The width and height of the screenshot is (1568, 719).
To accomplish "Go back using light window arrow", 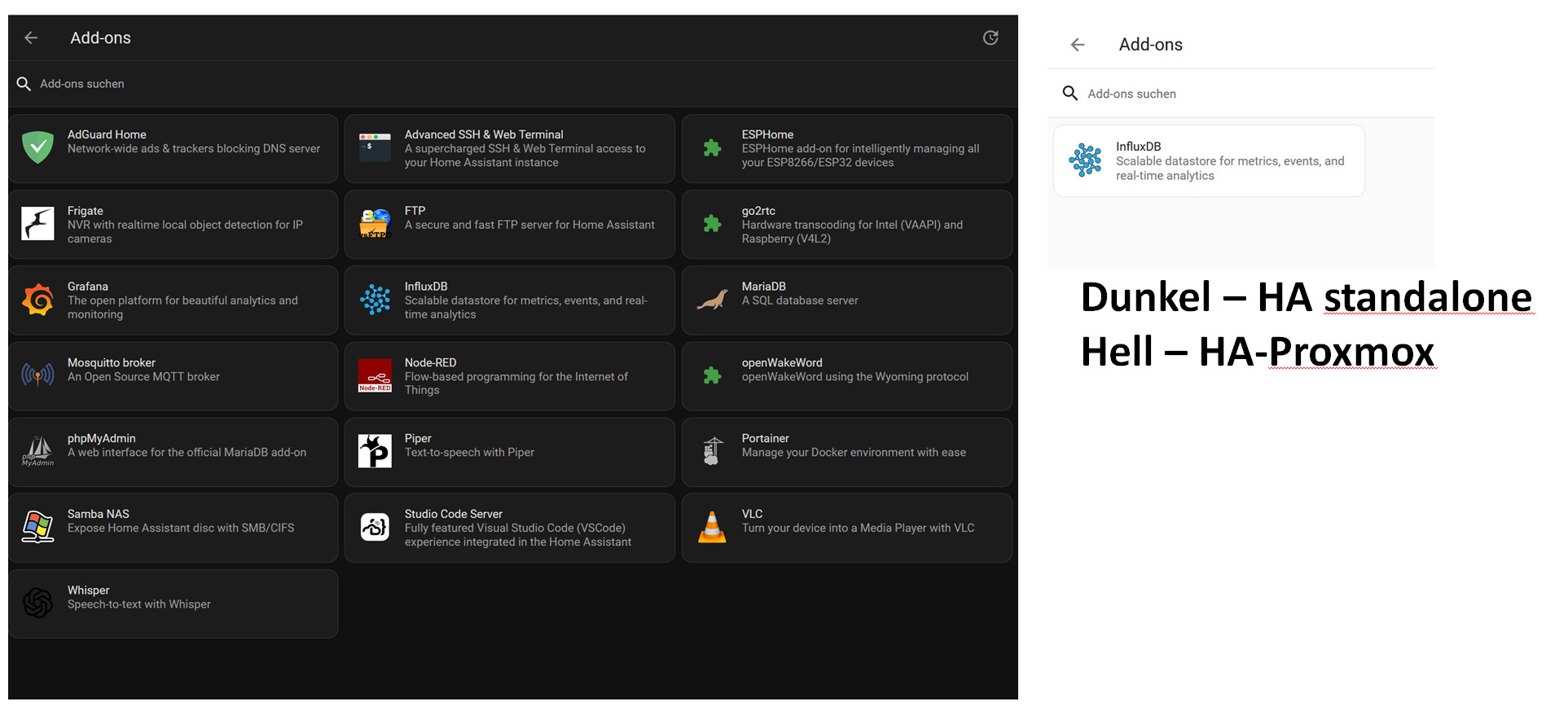I will 1078,45.
